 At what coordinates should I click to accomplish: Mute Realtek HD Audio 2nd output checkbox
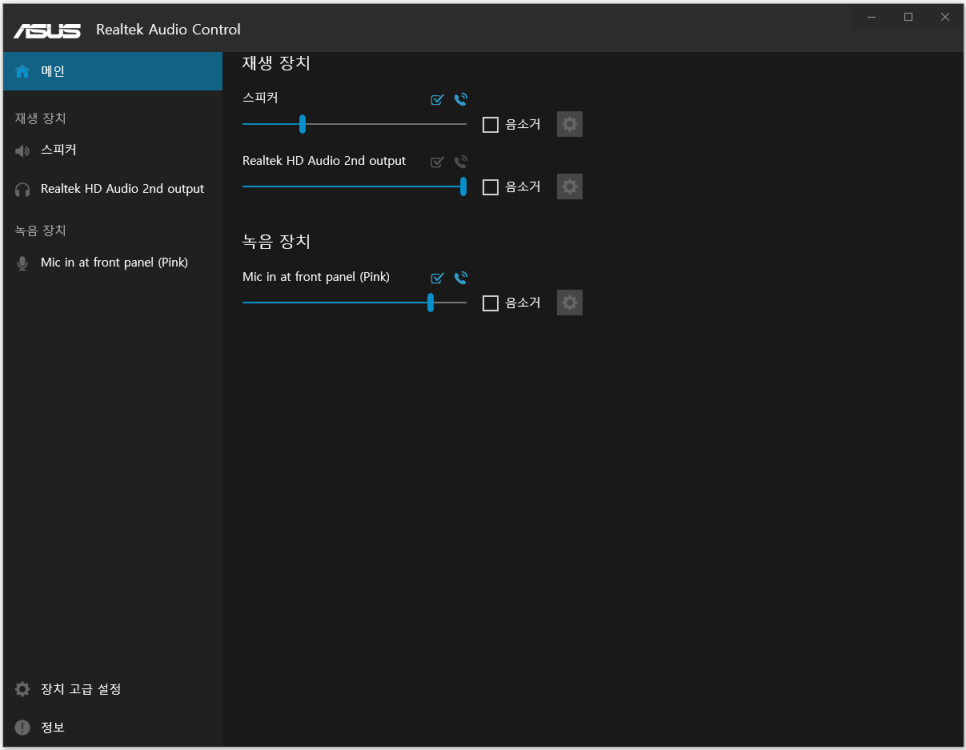pos(490,187)
